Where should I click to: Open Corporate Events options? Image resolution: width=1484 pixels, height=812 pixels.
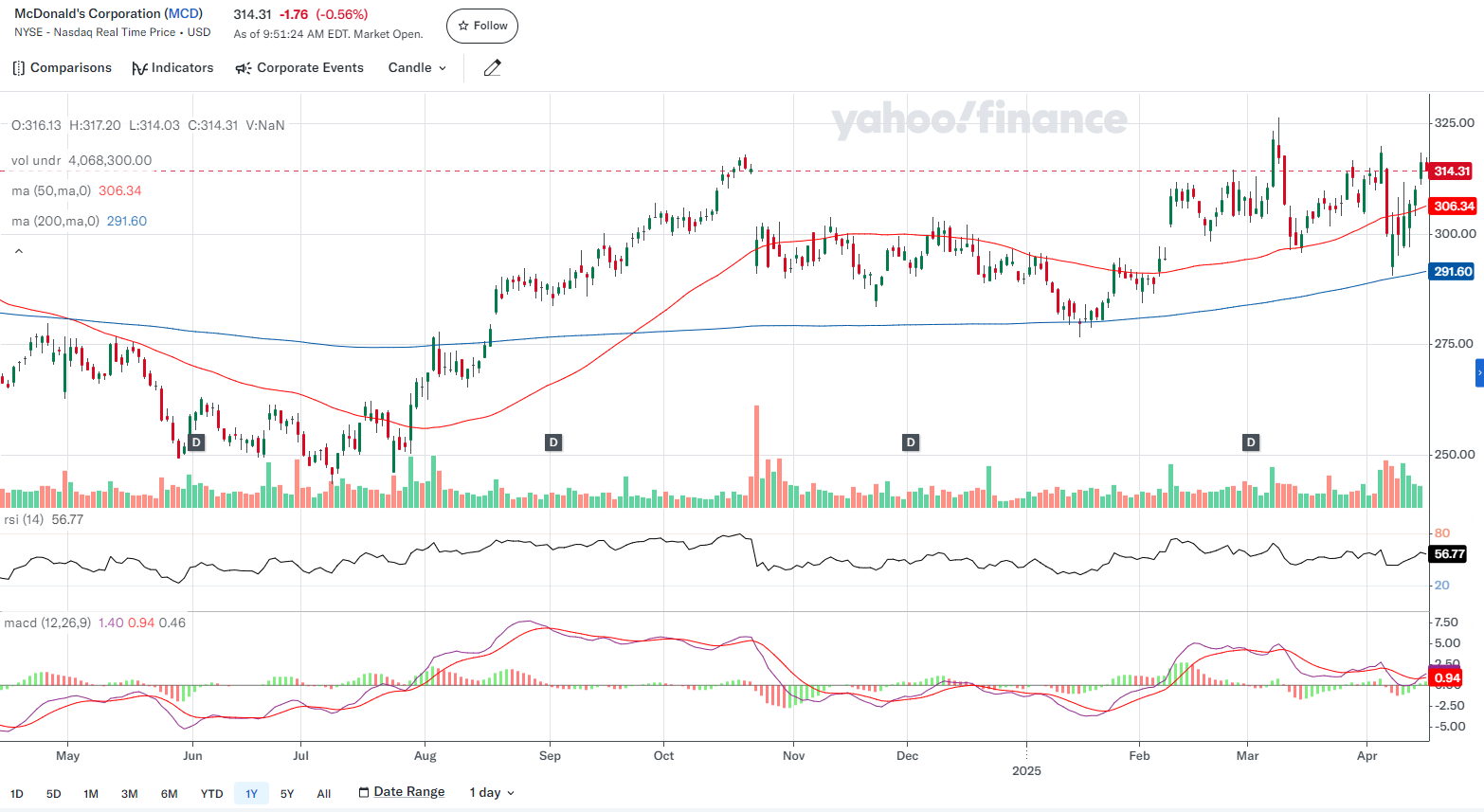[299, 68]
